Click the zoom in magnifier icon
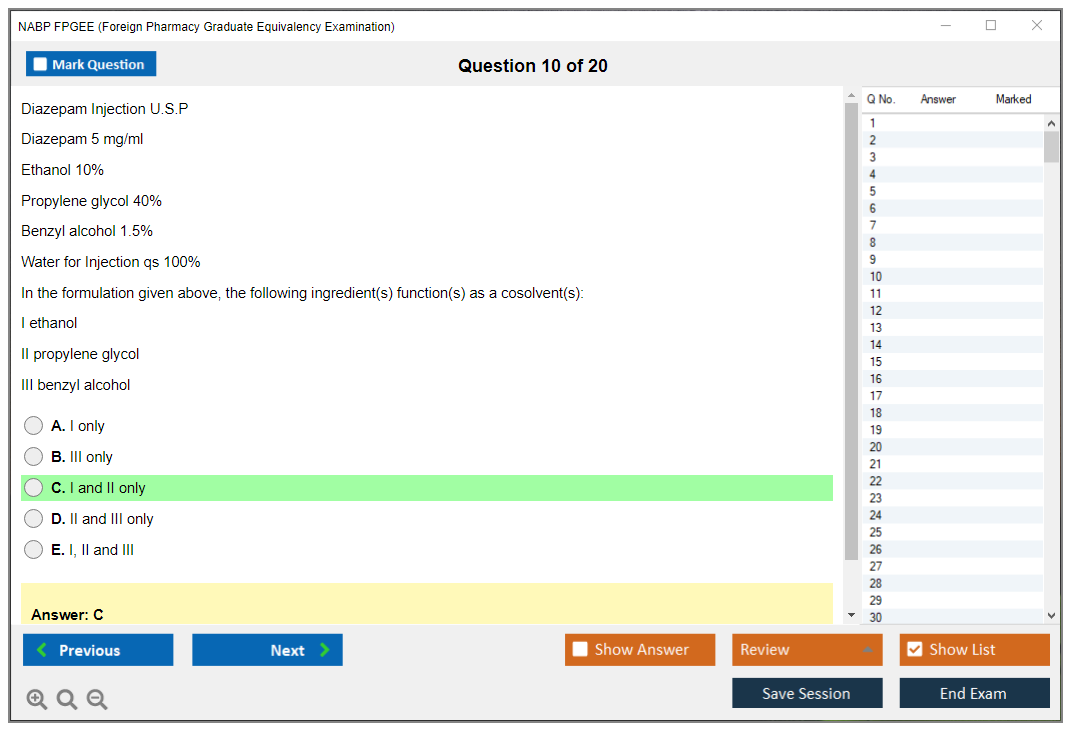The width and height of the screenshot is (1075, 735). tap(37, 700)
